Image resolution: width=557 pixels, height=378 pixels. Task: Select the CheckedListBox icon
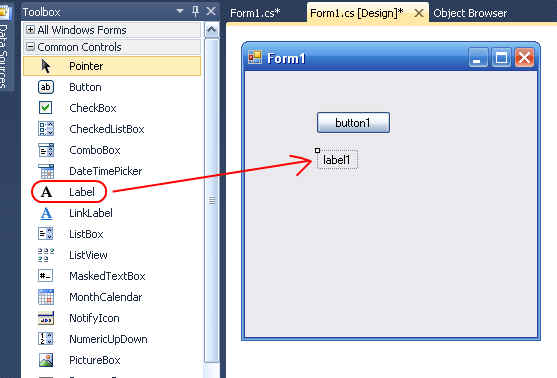coord(46,129)
